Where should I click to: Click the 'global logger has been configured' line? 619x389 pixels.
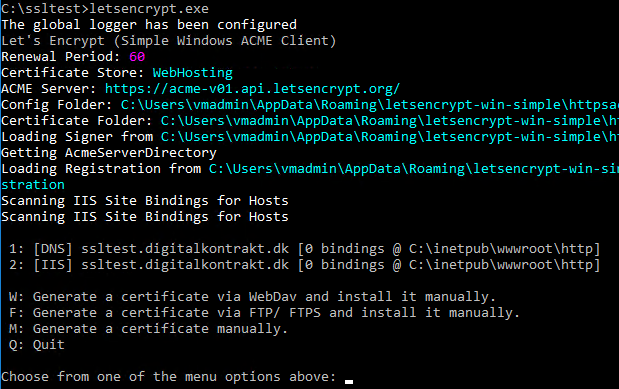[149, 24]
